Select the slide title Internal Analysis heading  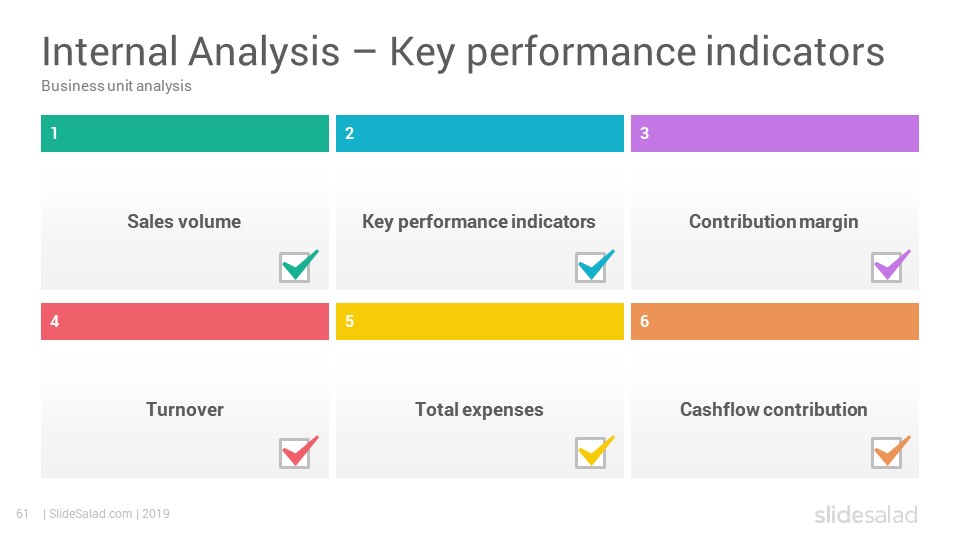[x=463, y=52]
